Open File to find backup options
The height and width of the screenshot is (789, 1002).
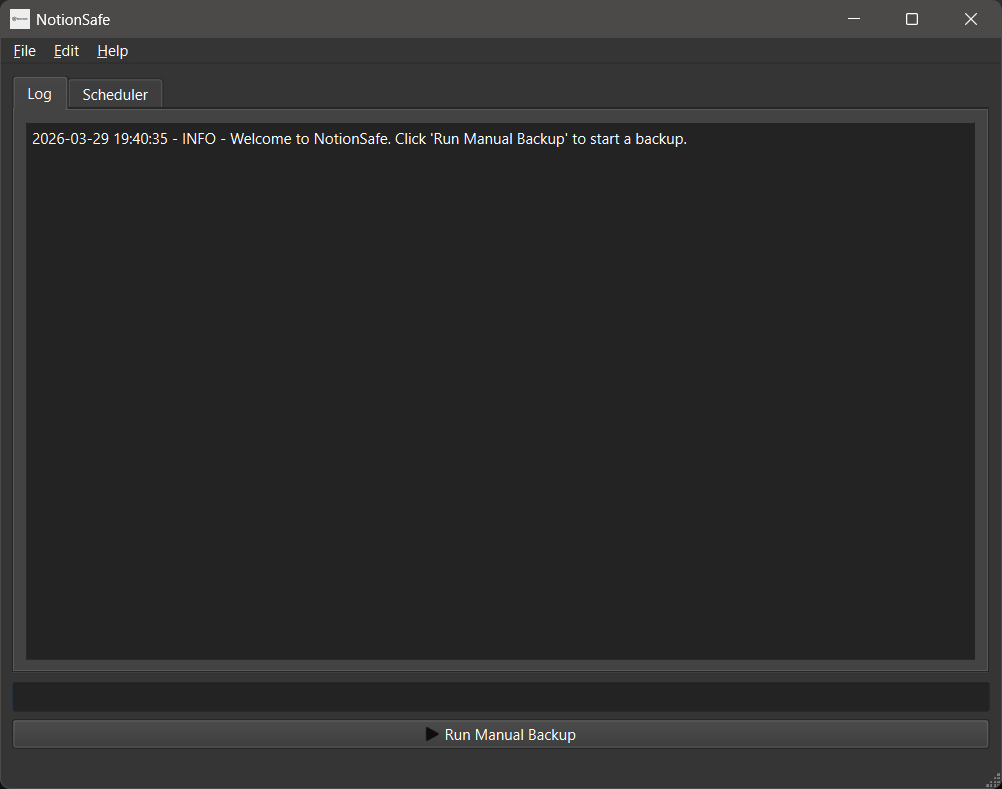[x=23, y=51]
